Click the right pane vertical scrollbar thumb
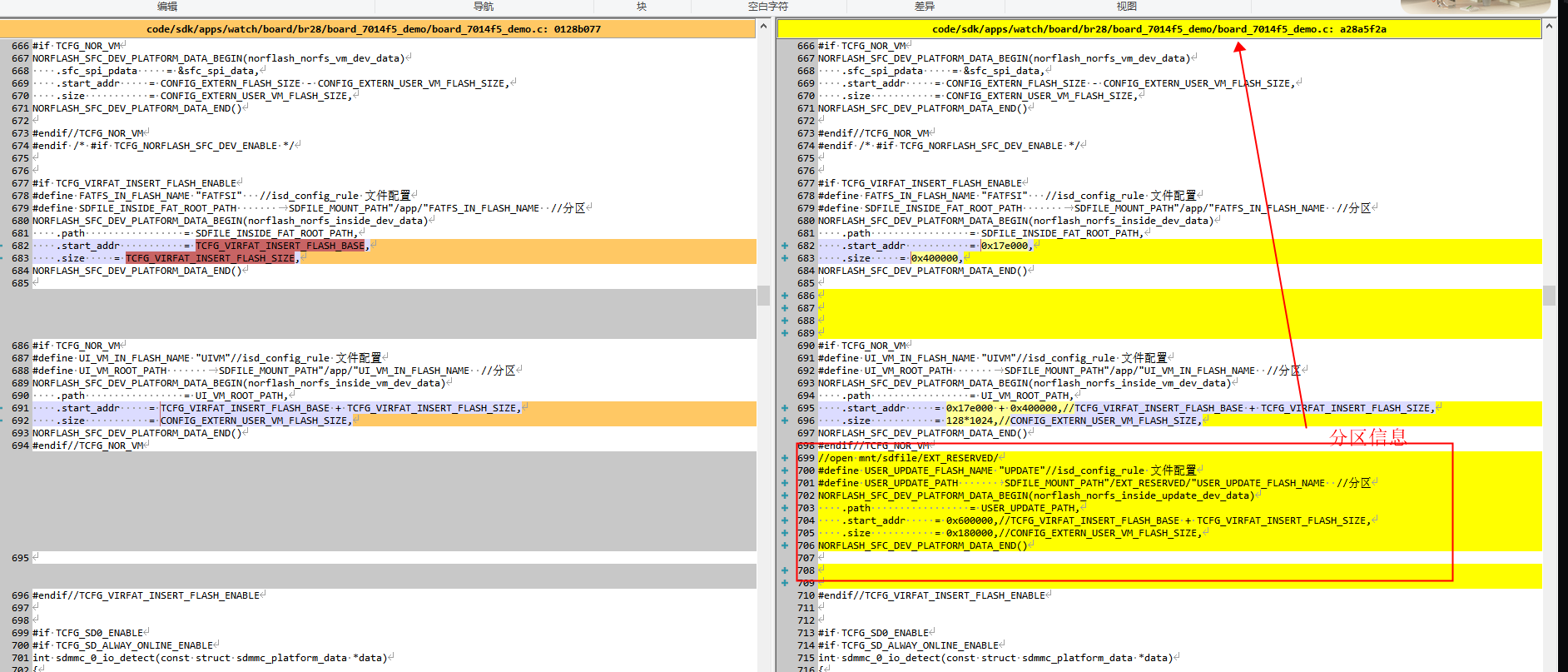1568x672 pixels. pos(1549,296)
